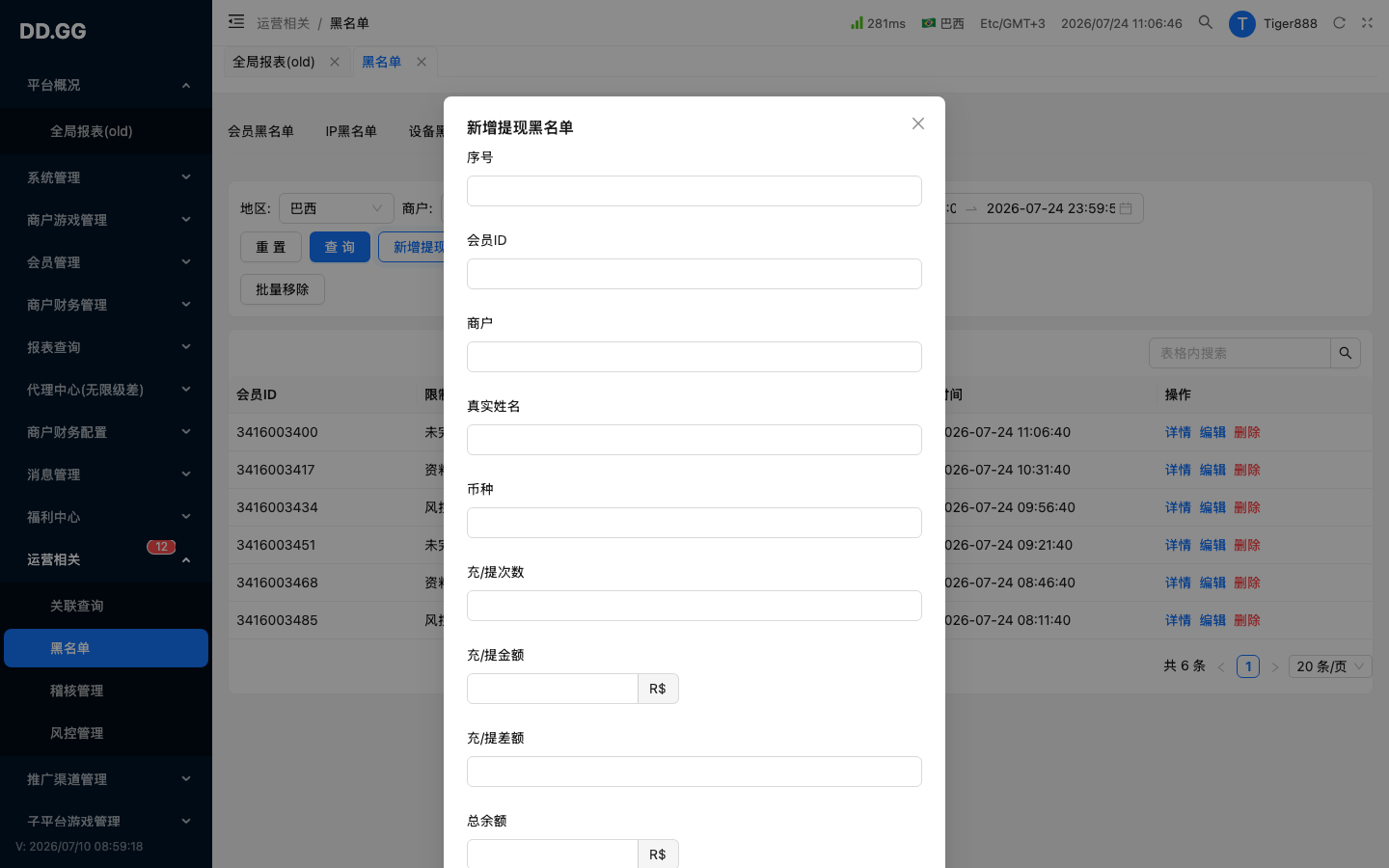Viewport: 1389px width, 868px height.
Task: Click the calendar icon in the date range
Action: (1126, 208)
